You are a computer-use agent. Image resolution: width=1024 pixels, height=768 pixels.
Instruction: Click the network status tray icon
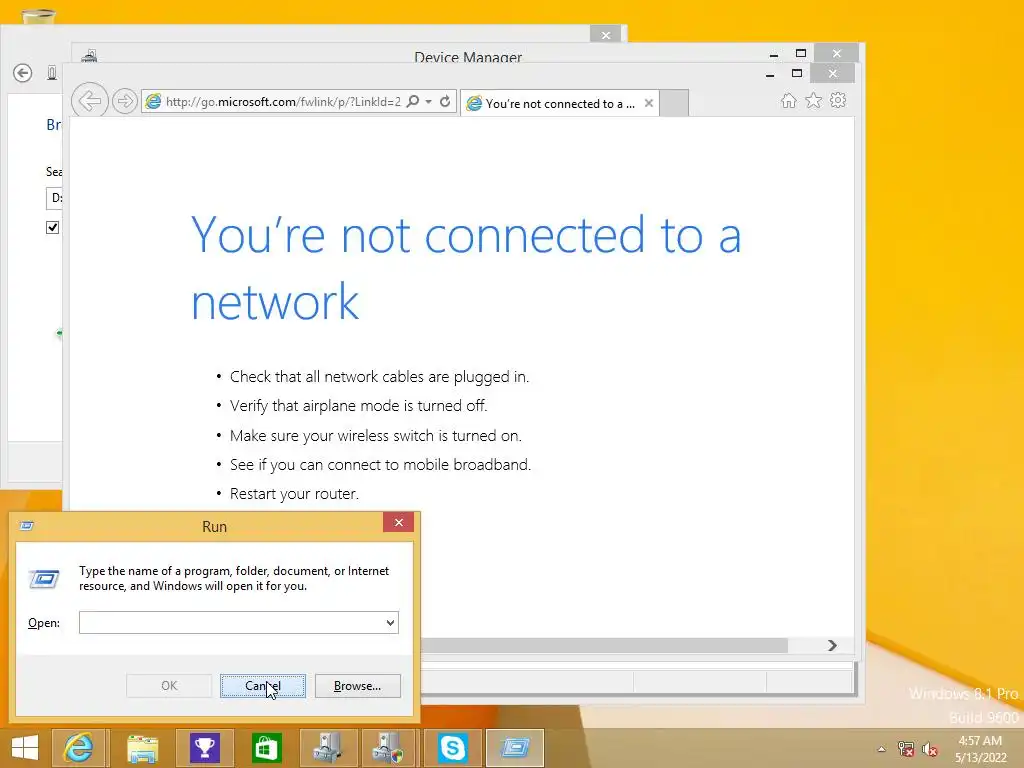click(x=906, y=749)
